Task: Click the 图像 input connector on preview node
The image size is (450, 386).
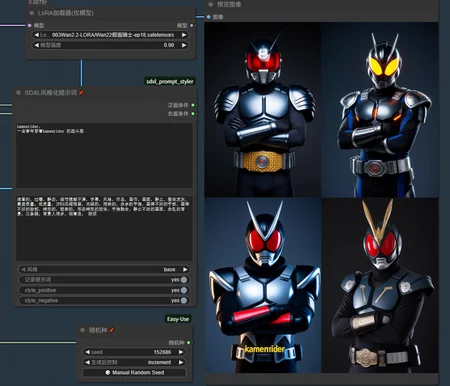Action: pyautogui.click(x=209, y=17)
